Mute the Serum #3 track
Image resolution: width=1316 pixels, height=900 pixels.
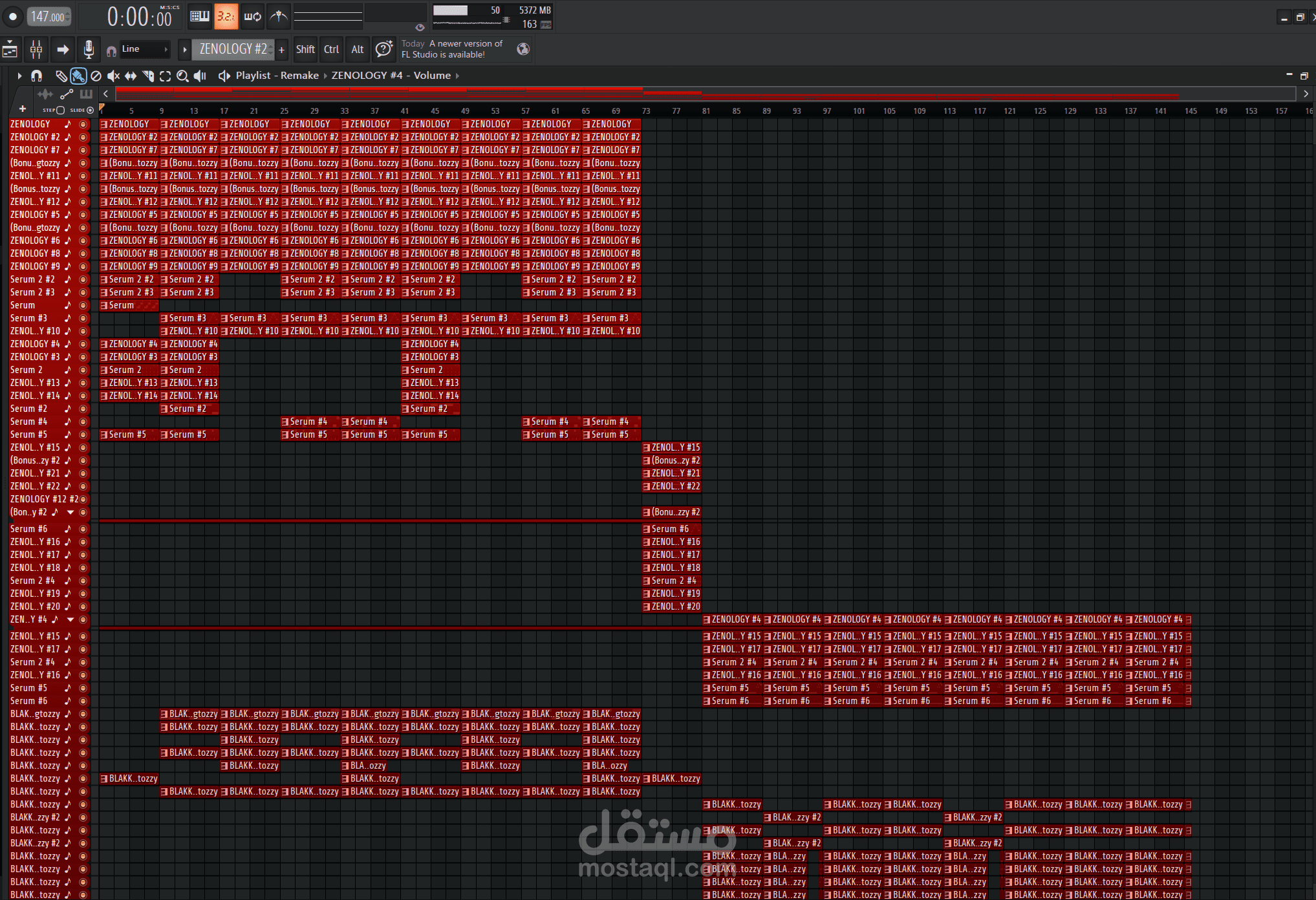[x=83, y=318]
